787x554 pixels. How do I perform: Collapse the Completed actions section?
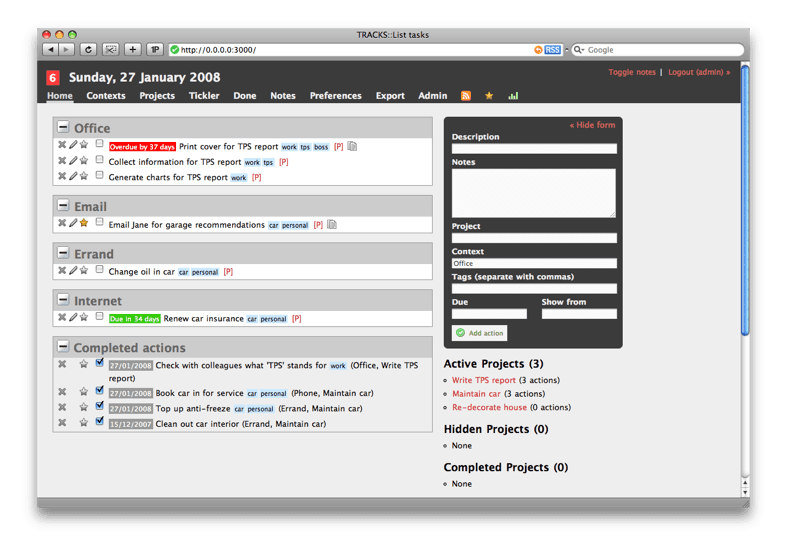click(64, 348)
